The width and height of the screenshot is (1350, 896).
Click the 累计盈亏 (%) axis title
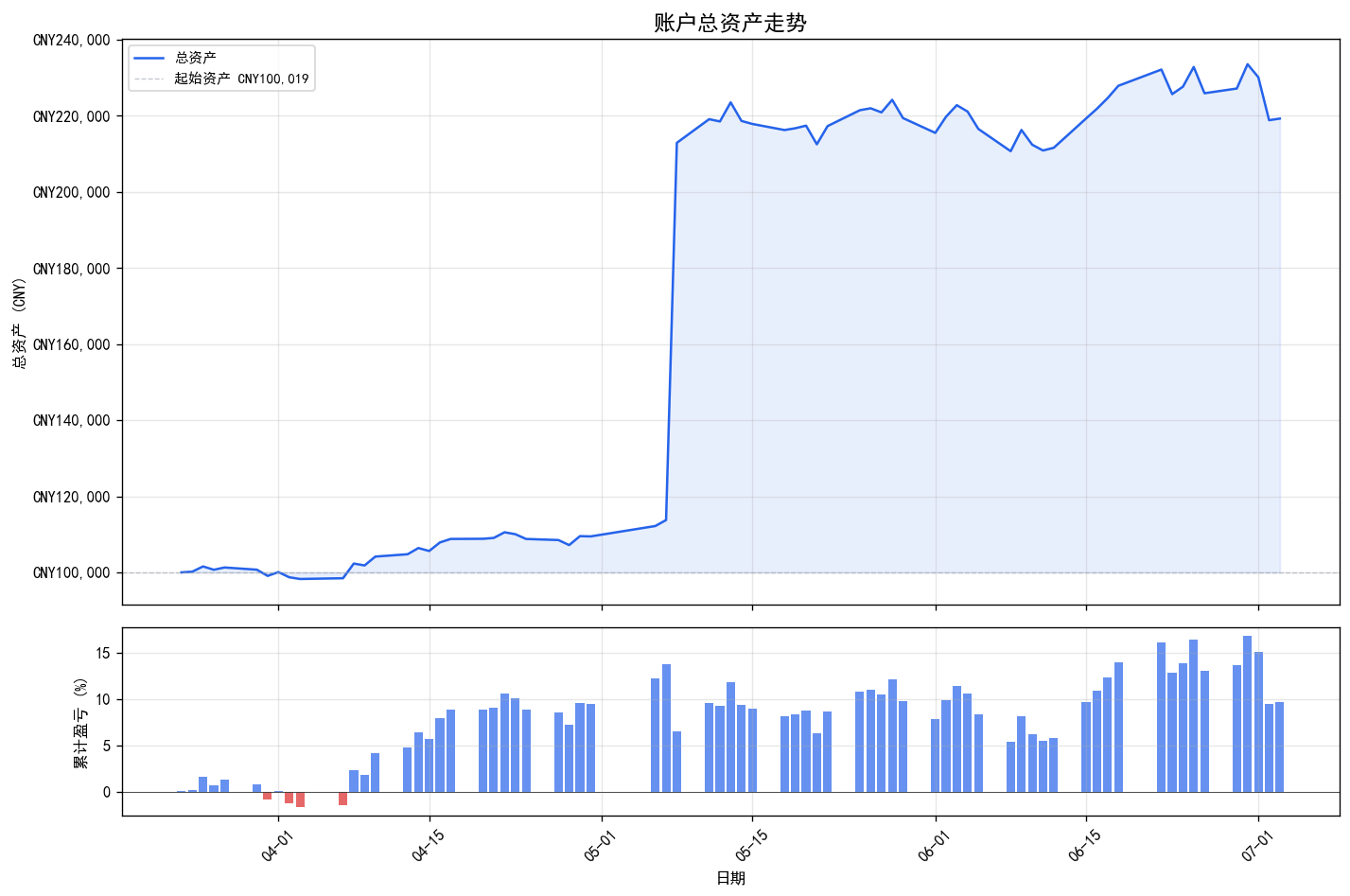81,722
